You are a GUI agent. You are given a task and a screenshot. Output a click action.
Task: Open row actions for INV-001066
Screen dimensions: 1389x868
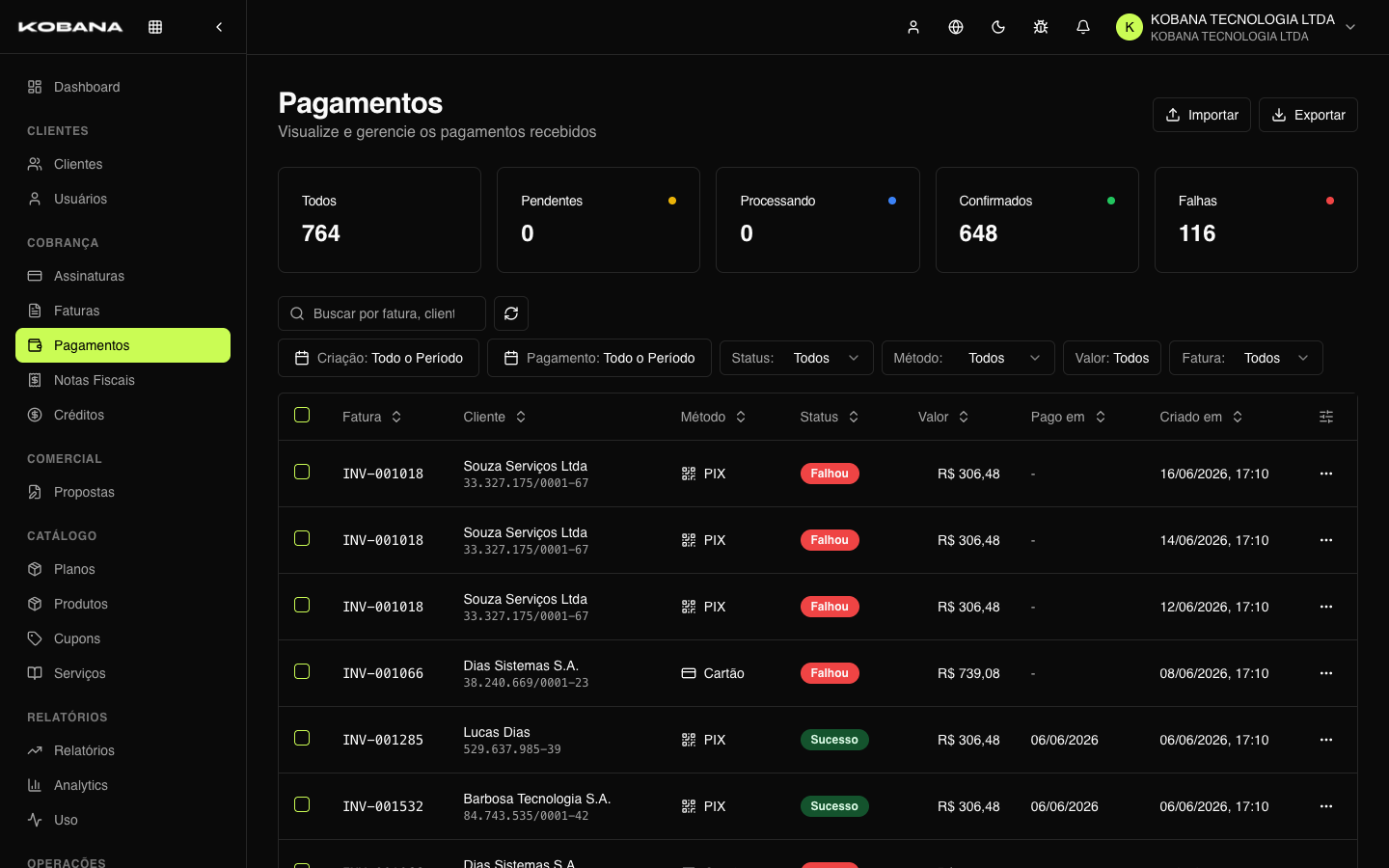pyautogui.click(x=1326, y=673)
